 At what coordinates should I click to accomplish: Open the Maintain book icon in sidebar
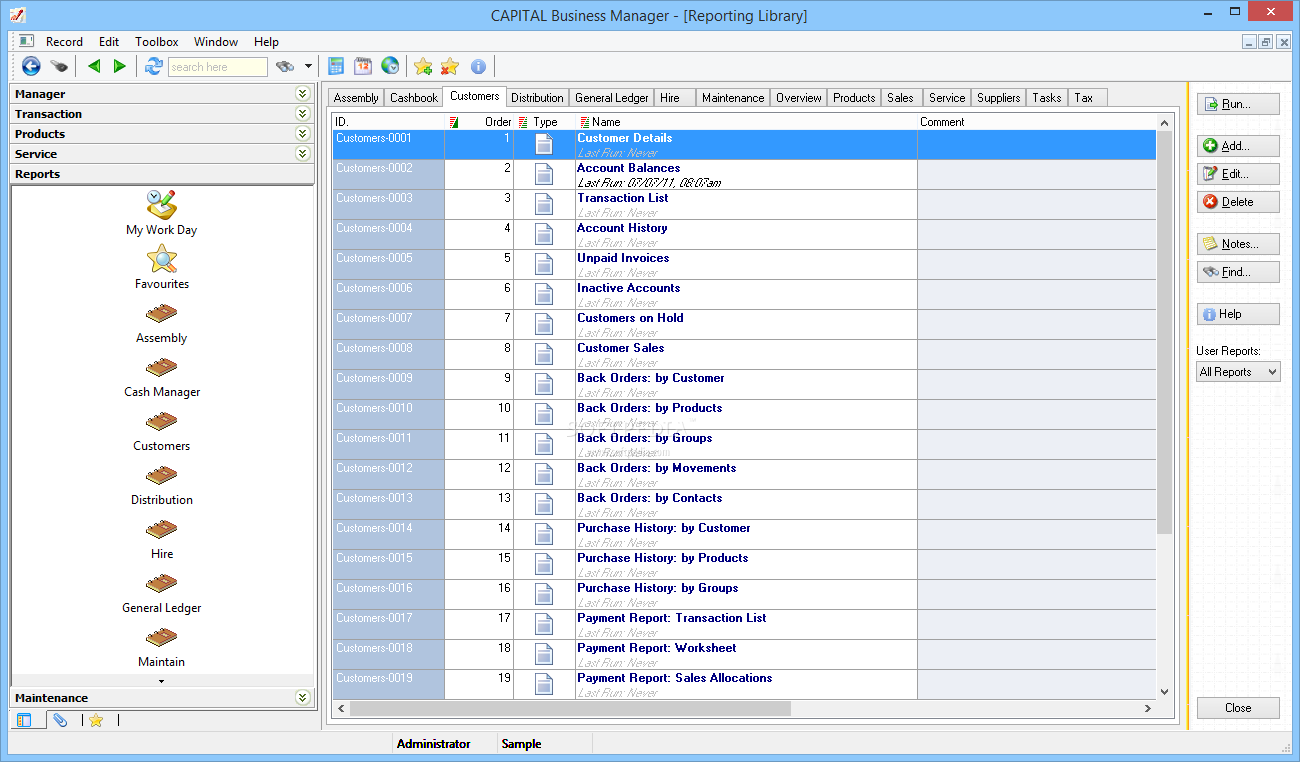(x=161, y=639)
